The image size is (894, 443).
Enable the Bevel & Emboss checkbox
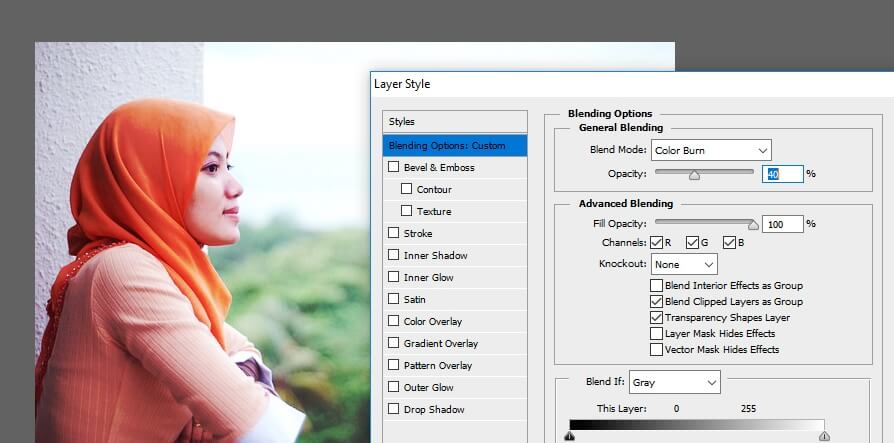tap(394, 168)
